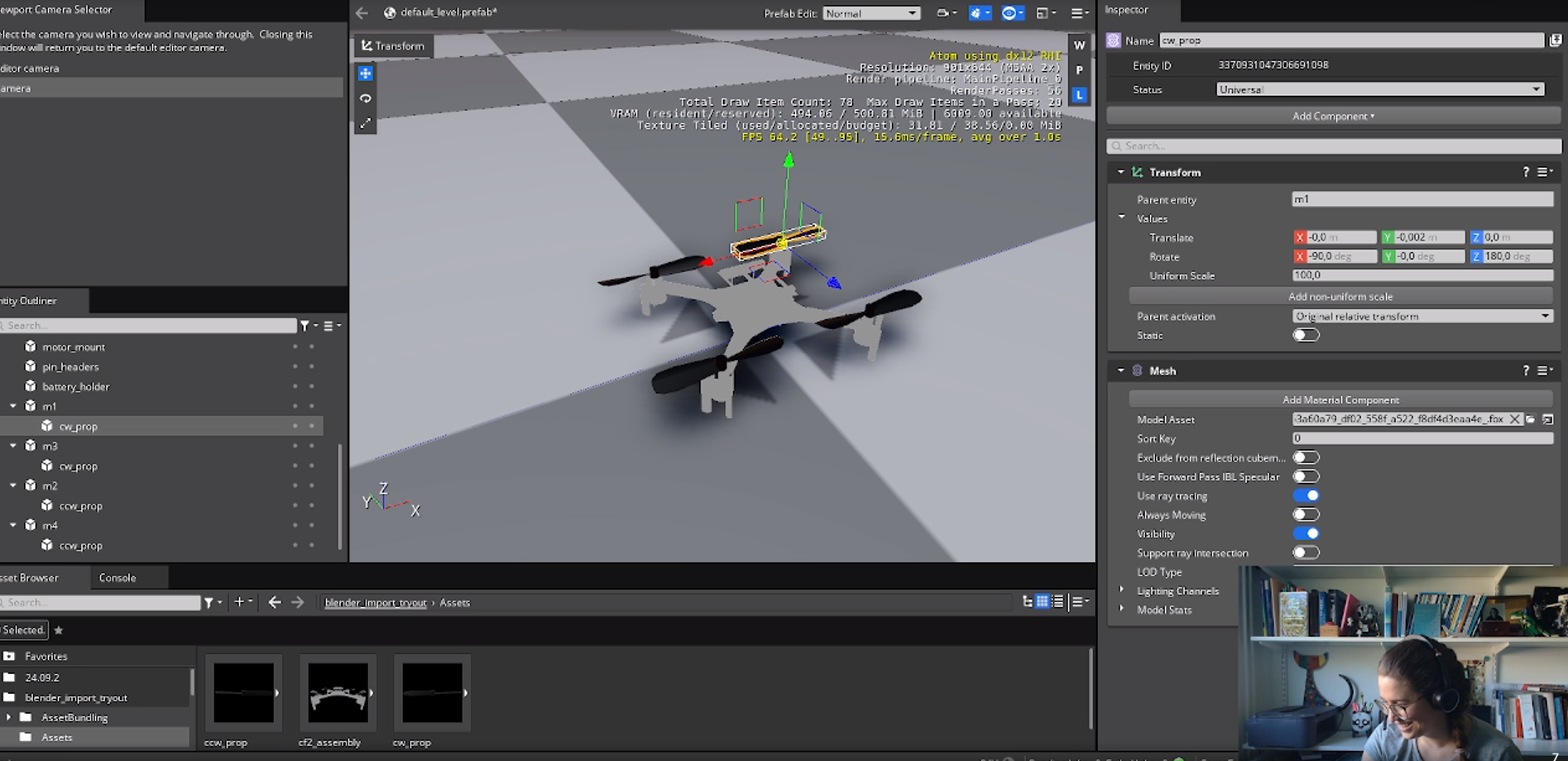Image resolution: width=1568 pixels, height=761 pixels.
Task: Click the Add Material Component button
Action: [1340, 400]
